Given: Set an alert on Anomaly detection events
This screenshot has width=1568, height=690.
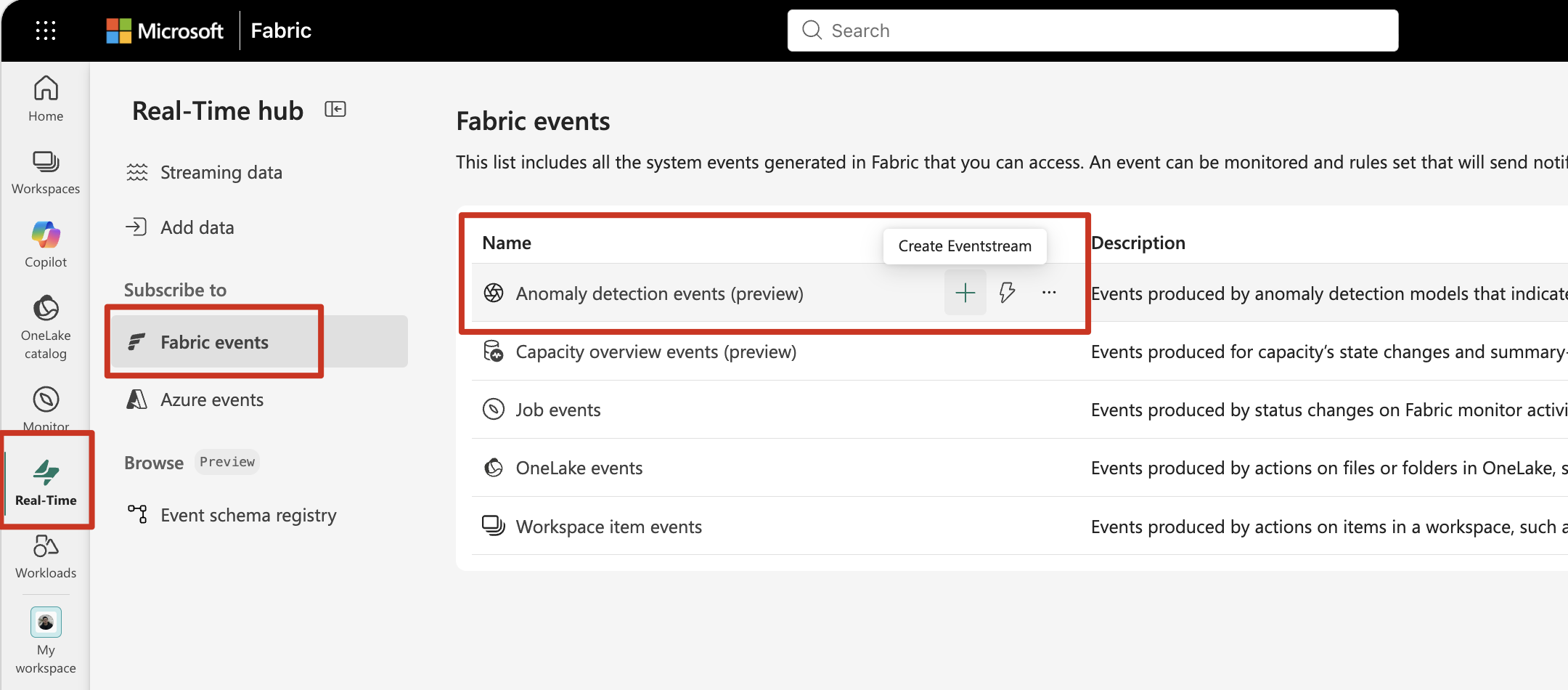Looking at the screenshot, I should (x=1007, y=293).
